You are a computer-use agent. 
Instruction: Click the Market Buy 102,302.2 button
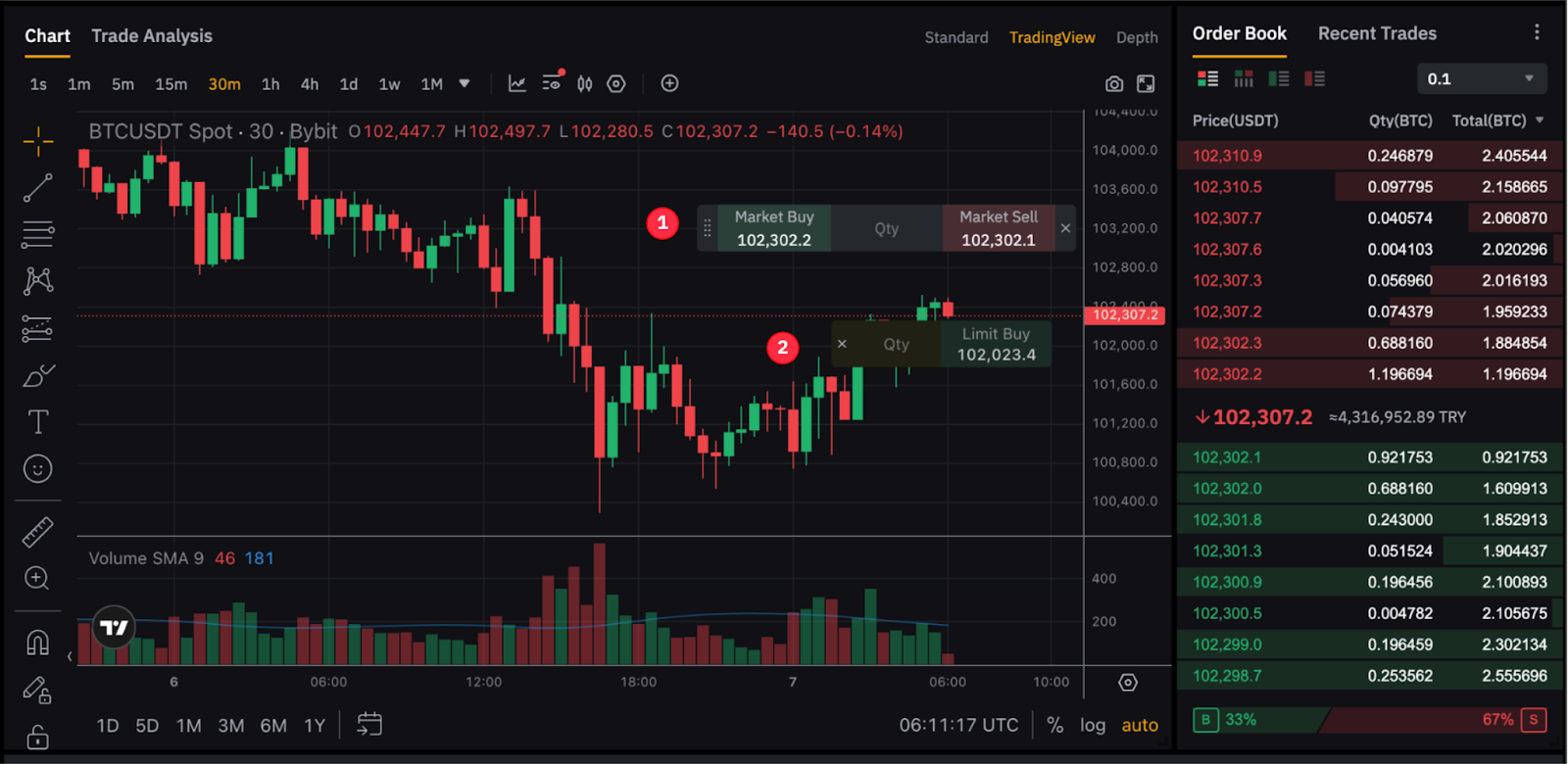(x=773, y=228)
